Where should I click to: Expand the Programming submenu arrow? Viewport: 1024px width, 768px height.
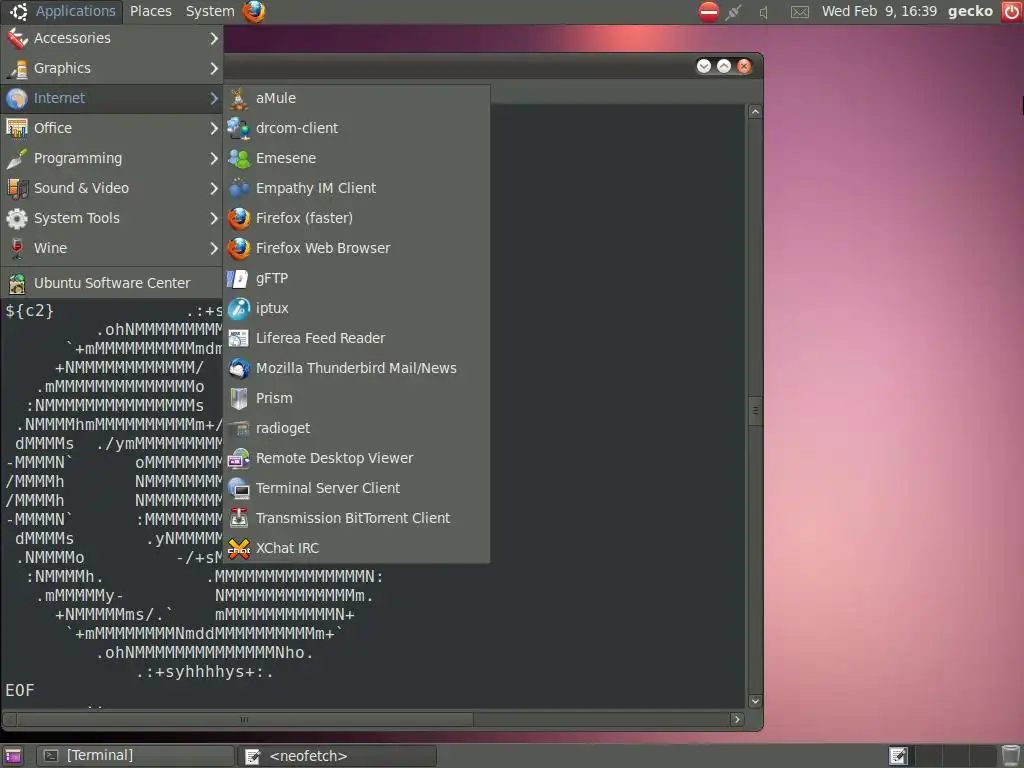[214, 159]
